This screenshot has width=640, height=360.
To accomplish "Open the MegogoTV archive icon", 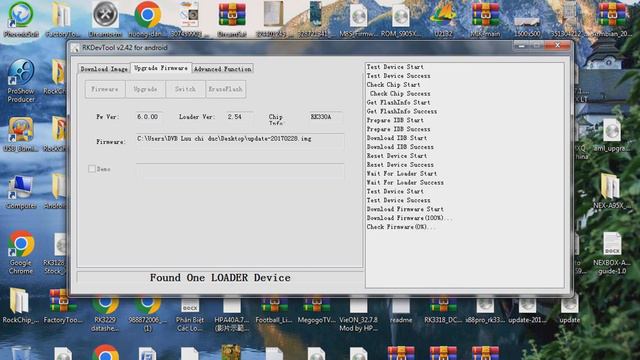I will [316, 310].
